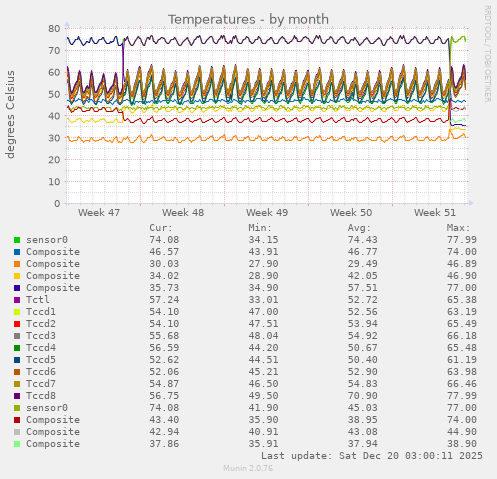Click the dark green Tccd4 color swatch
The image size is (497, 479).
[x=17, y=348]
